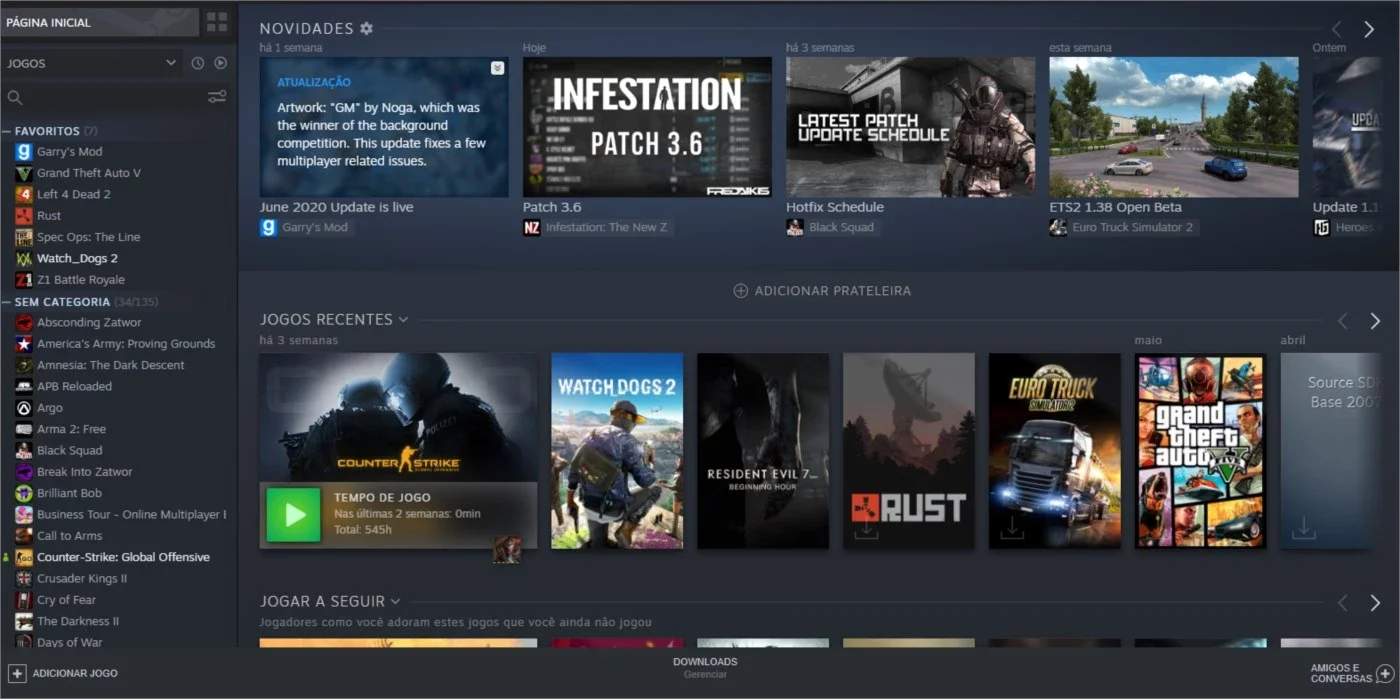Click Grand Theft Auto V sidebar icon

pos(23,173)
